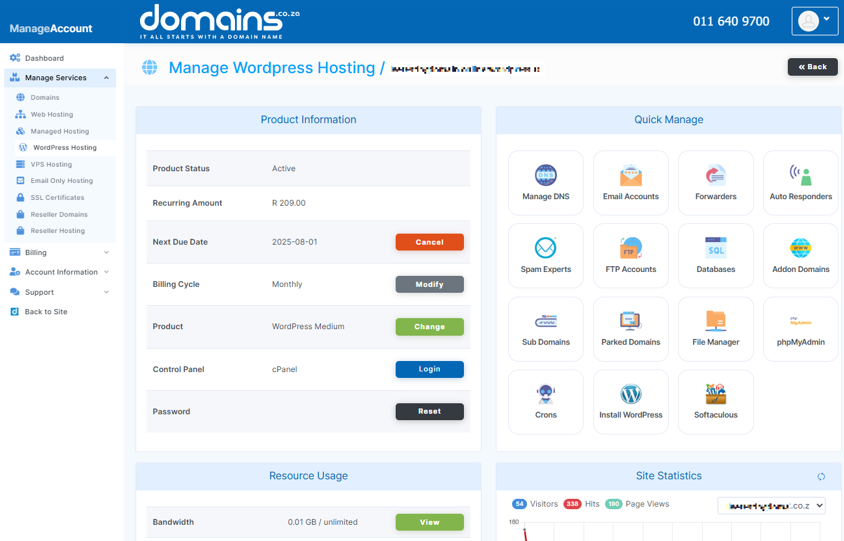
Task: Go to Managed Hosting in sidebar
Action: 59,131
